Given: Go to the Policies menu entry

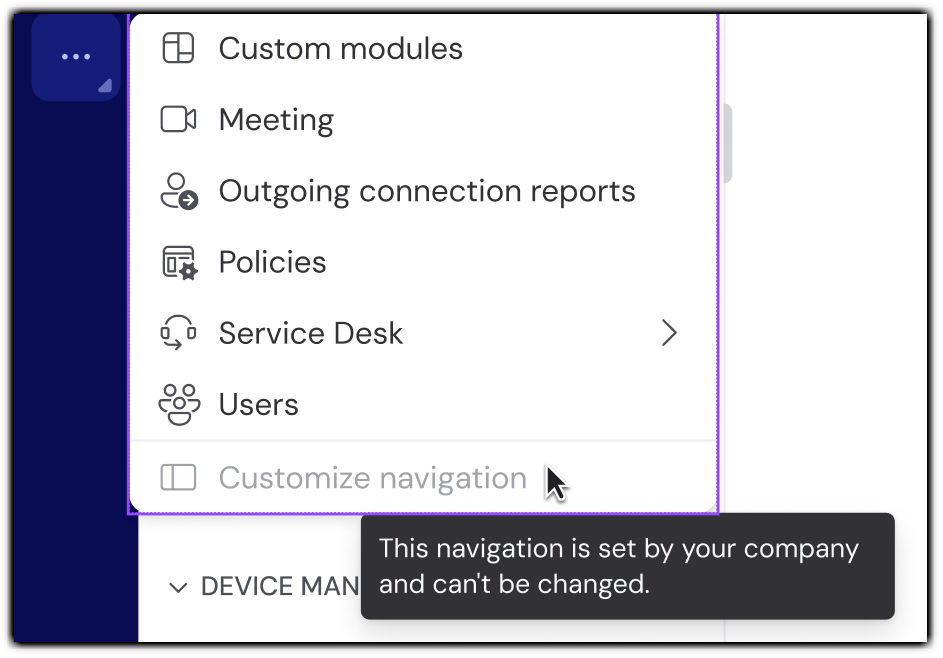Looking at the screenshot, I should 272,262.
